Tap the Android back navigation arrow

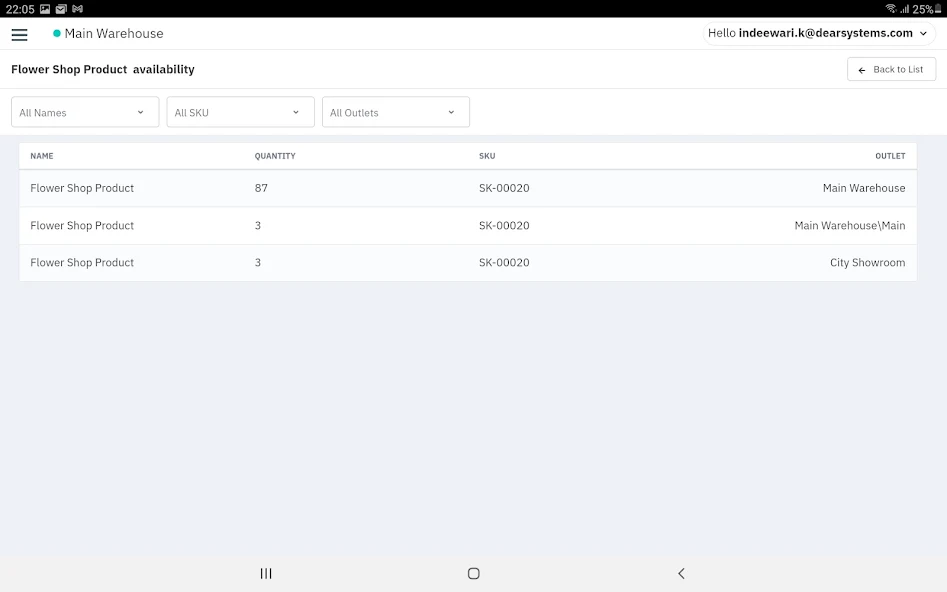click(x=681, y=573)
